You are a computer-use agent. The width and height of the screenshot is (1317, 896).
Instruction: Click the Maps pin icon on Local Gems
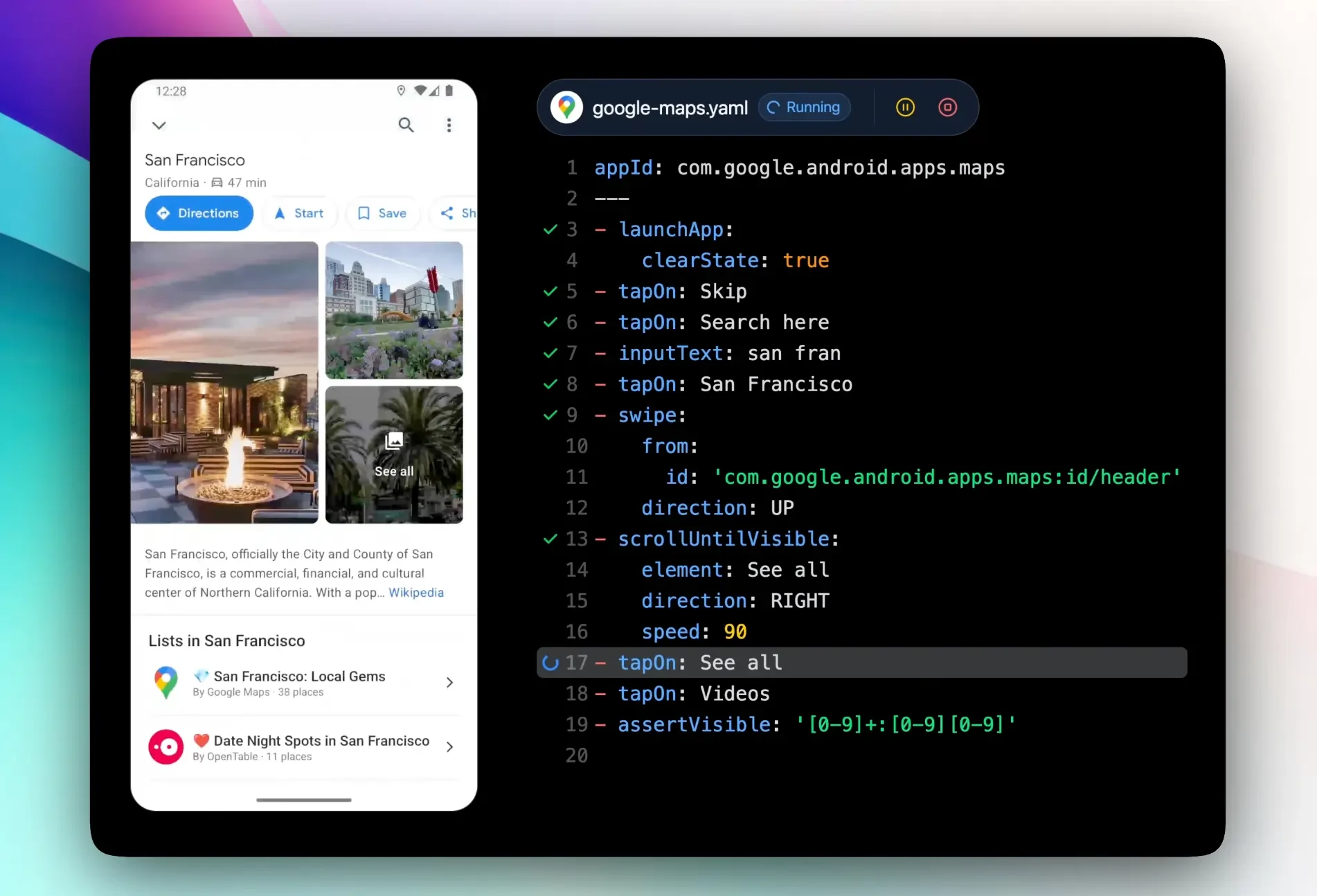click(165, 682)
